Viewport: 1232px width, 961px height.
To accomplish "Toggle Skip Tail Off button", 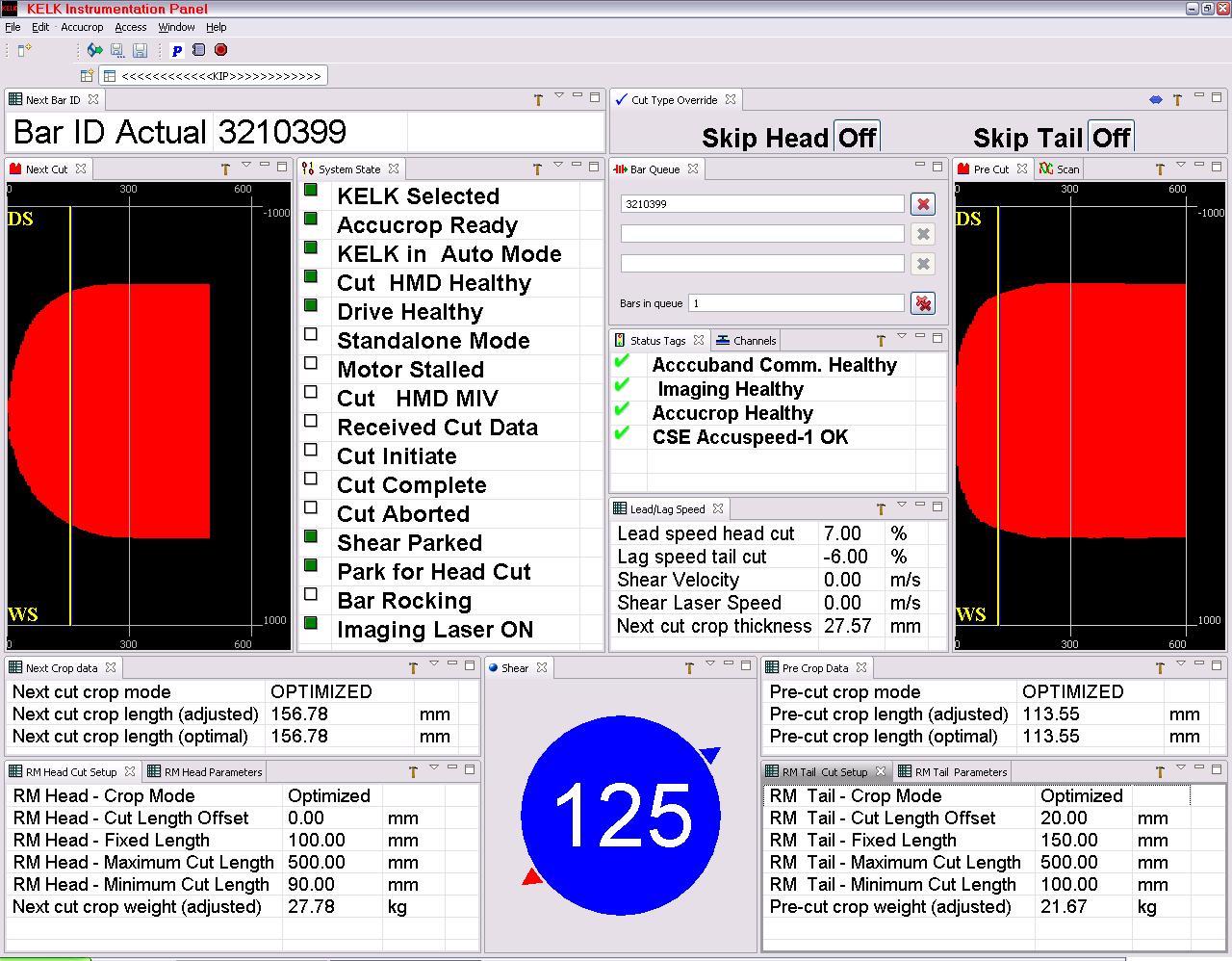I will tap(1111, 138).
